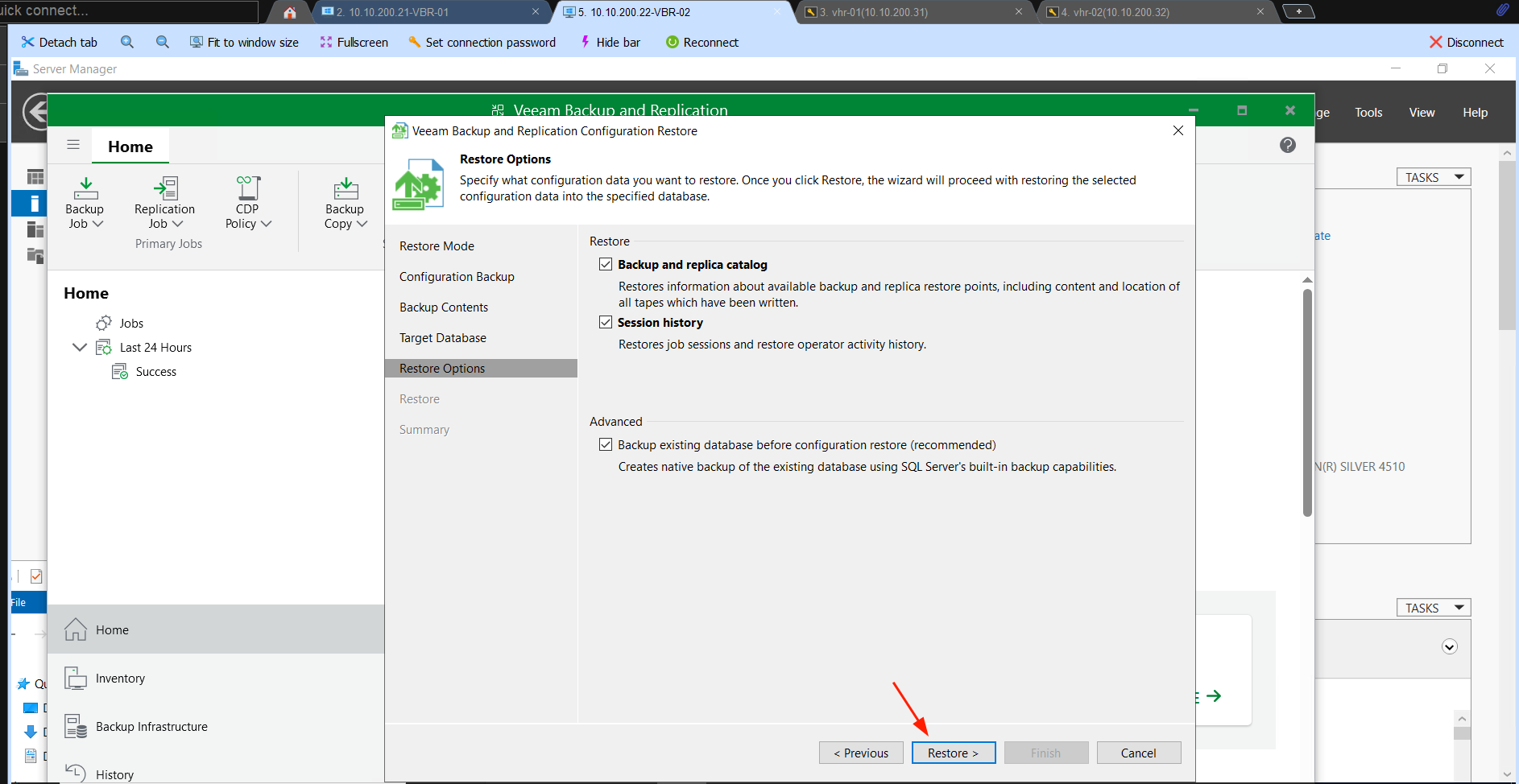Click the remote session home tab icon
The width and height of the screenshot is (1519, 784).
[290, 12]
